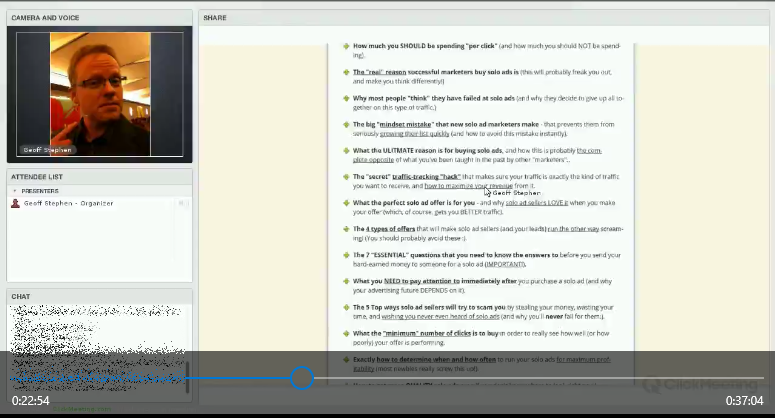Click the Geoff Stephen webcam video
The height and width of the screenshot is (418, 775).
[100, 94]
